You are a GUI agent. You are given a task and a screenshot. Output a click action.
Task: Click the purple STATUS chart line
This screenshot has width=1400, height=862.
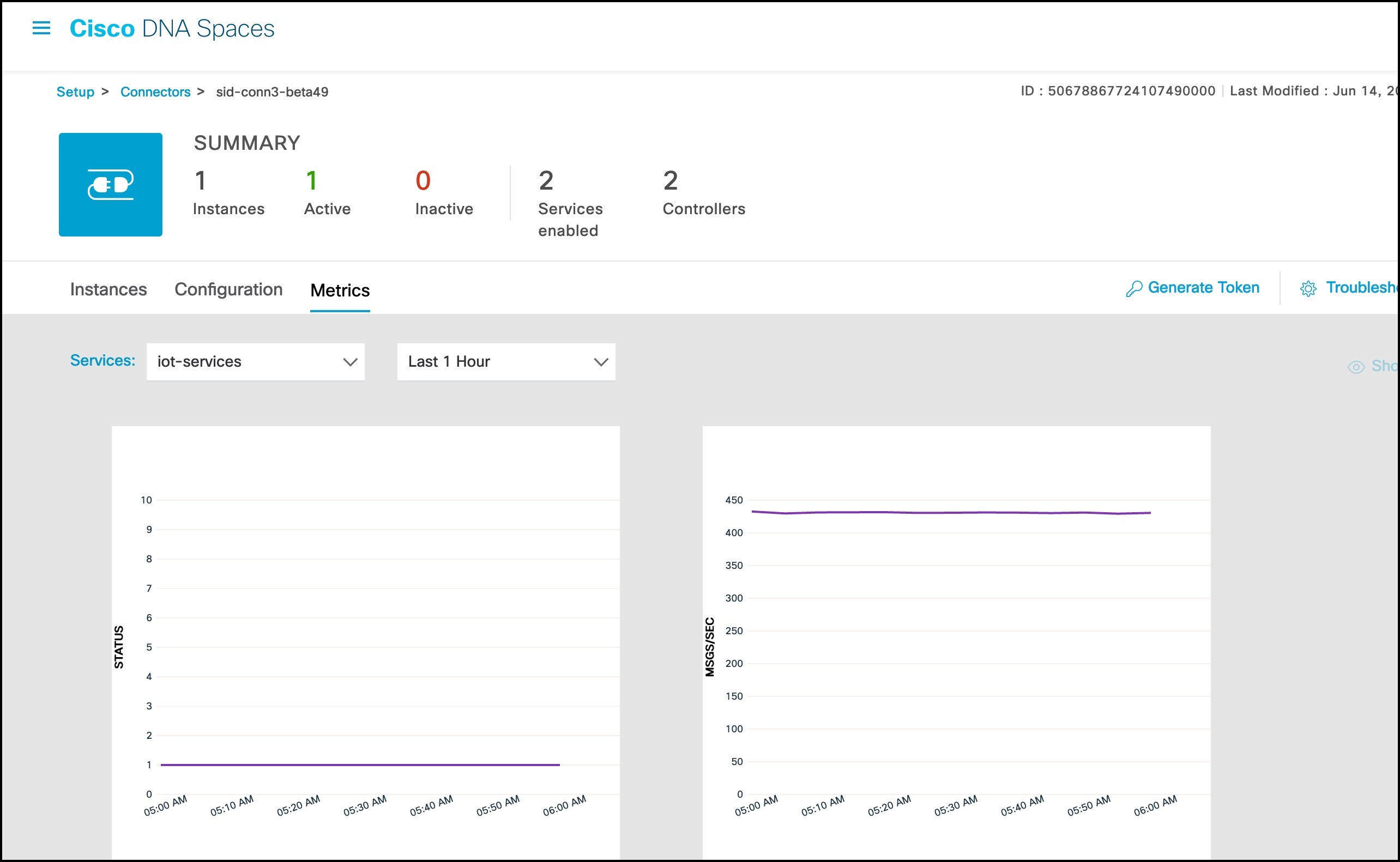pyautogui.click(x=359, y=764)
